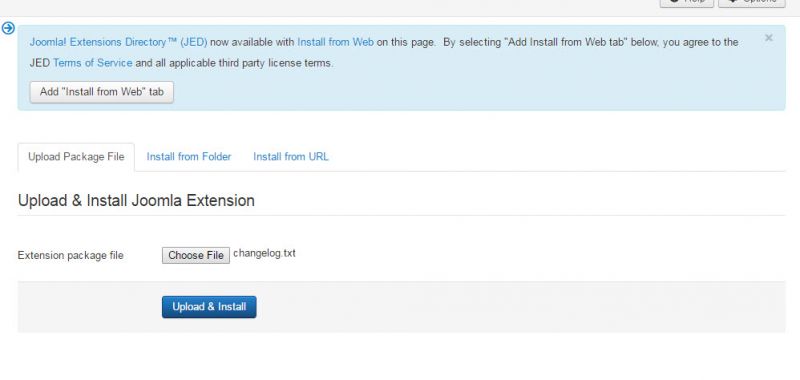The width and height of the screenshot is (800, 380).
Task: Open the Joomla! Extensions Directory (JED) link
Action: point(118,42)
